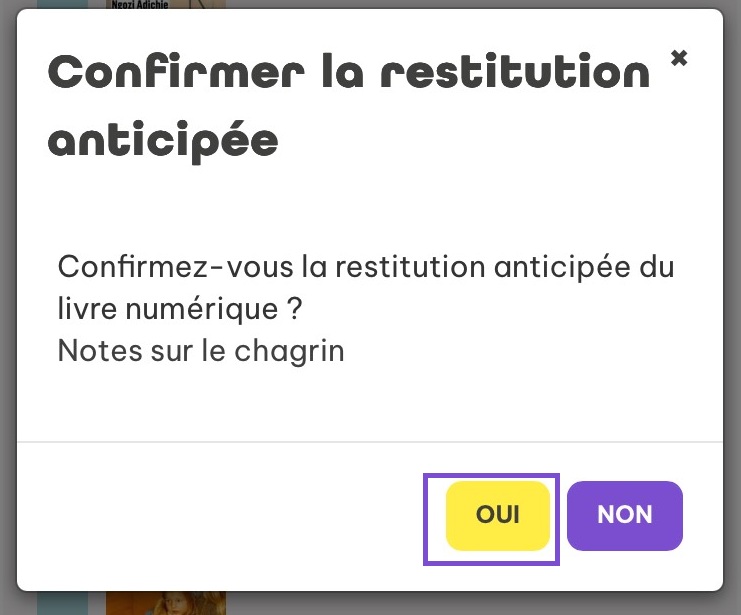Decline the return by clicking NON

pyautogui.click(x=625, y=515)
